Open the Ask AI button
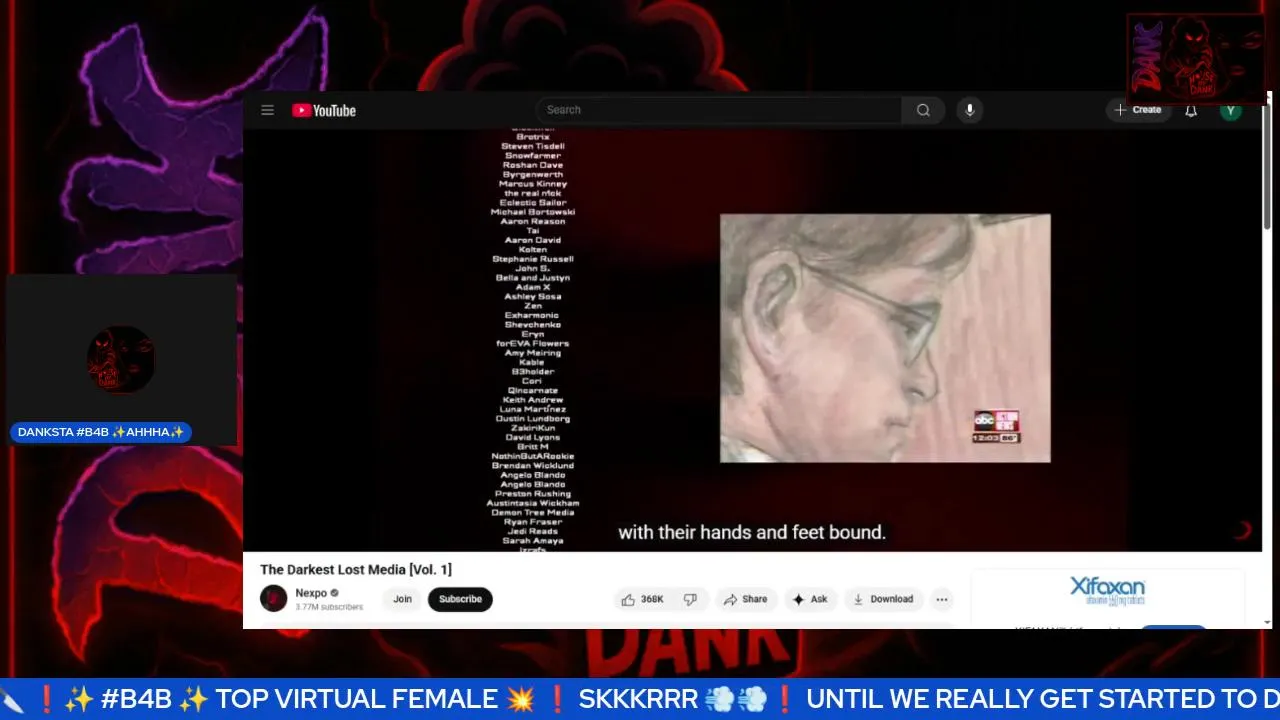Image resolution: width=1280 pixels, height=720 pixels. [x=810, y=599]
